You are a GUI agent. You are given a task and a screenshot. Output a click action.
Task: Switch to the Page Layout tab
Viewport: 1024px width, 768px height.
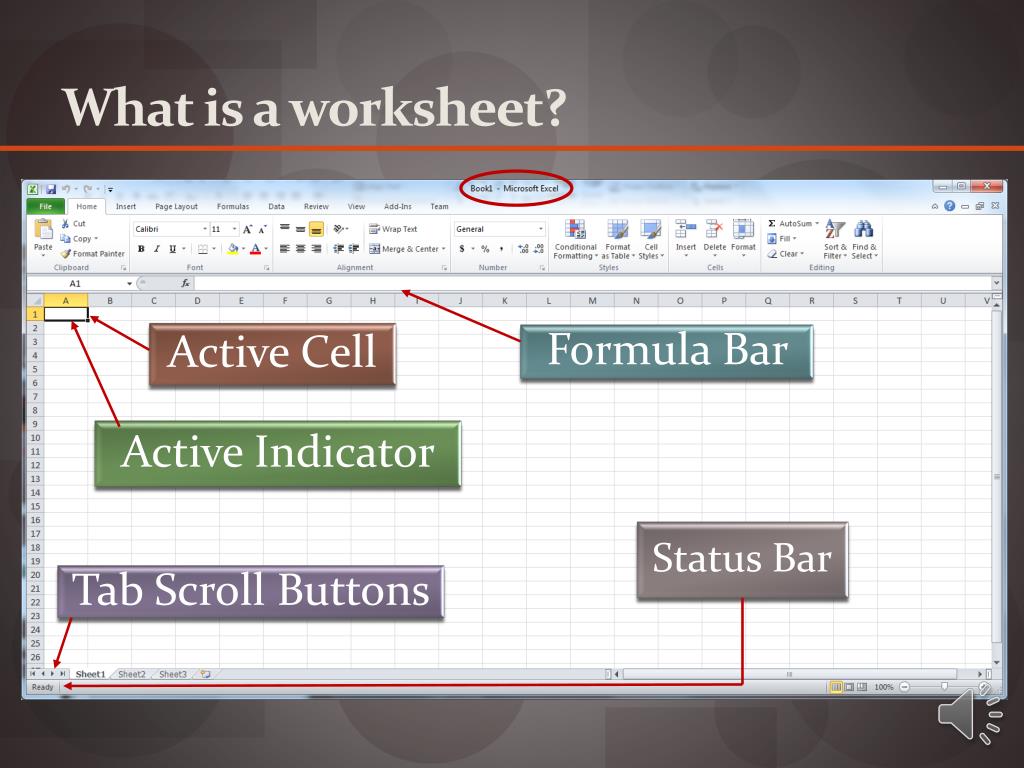176,206
